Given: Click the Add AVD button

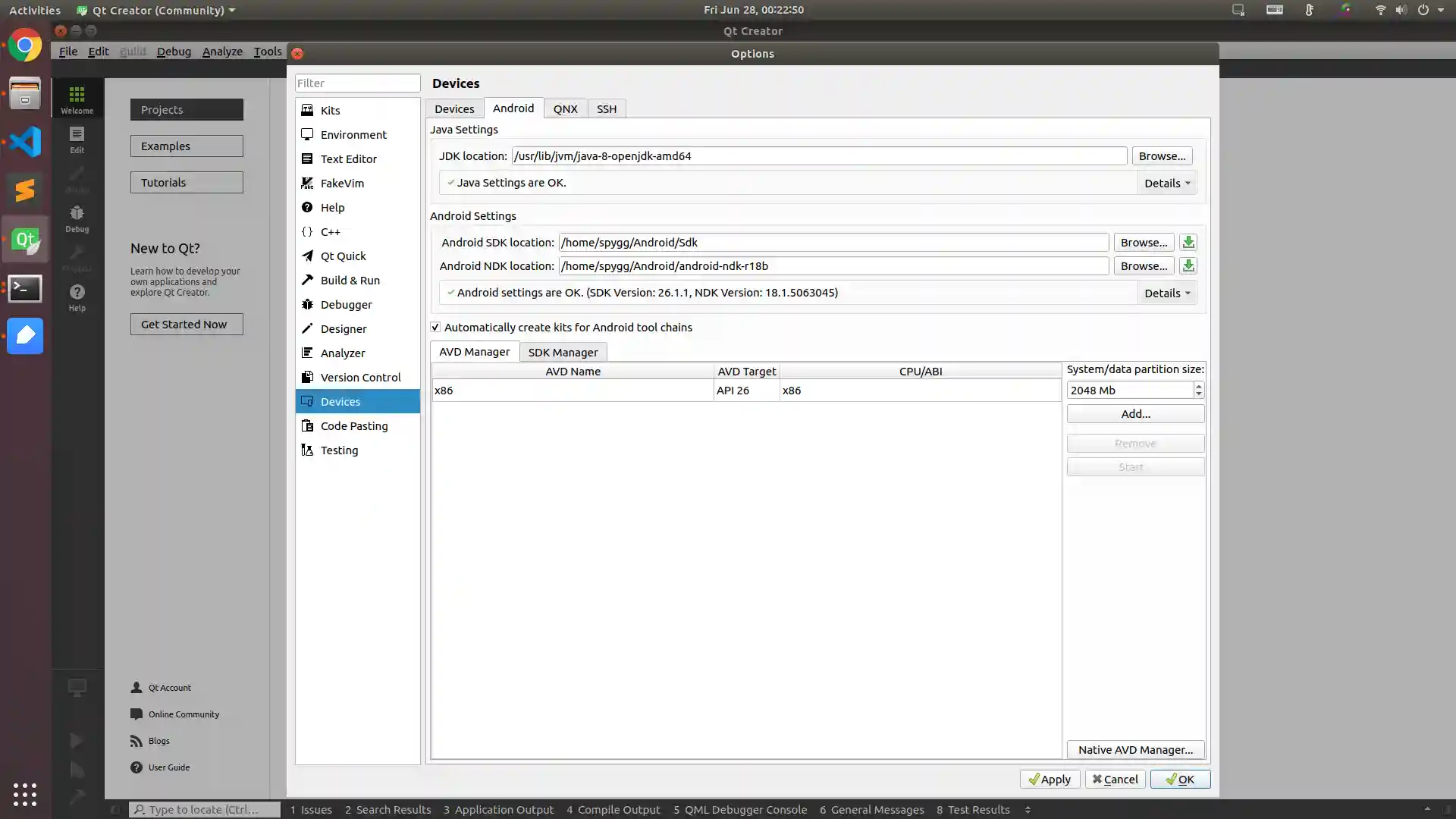Looking at the screenshot, I should pyautogui.click(x=1135, y=413).
